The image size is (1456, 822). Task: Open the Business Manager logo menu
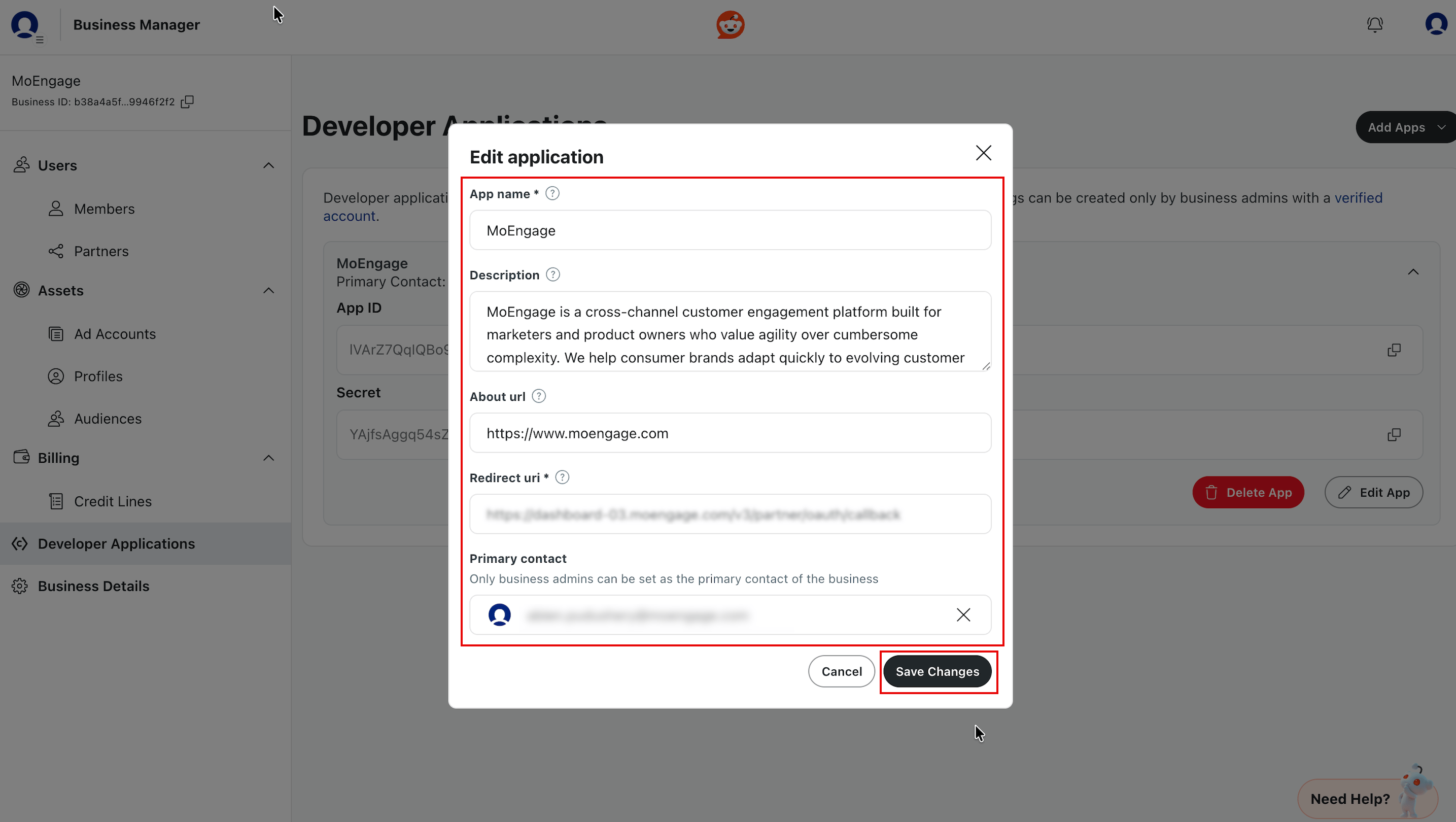[x=26, y=26]
